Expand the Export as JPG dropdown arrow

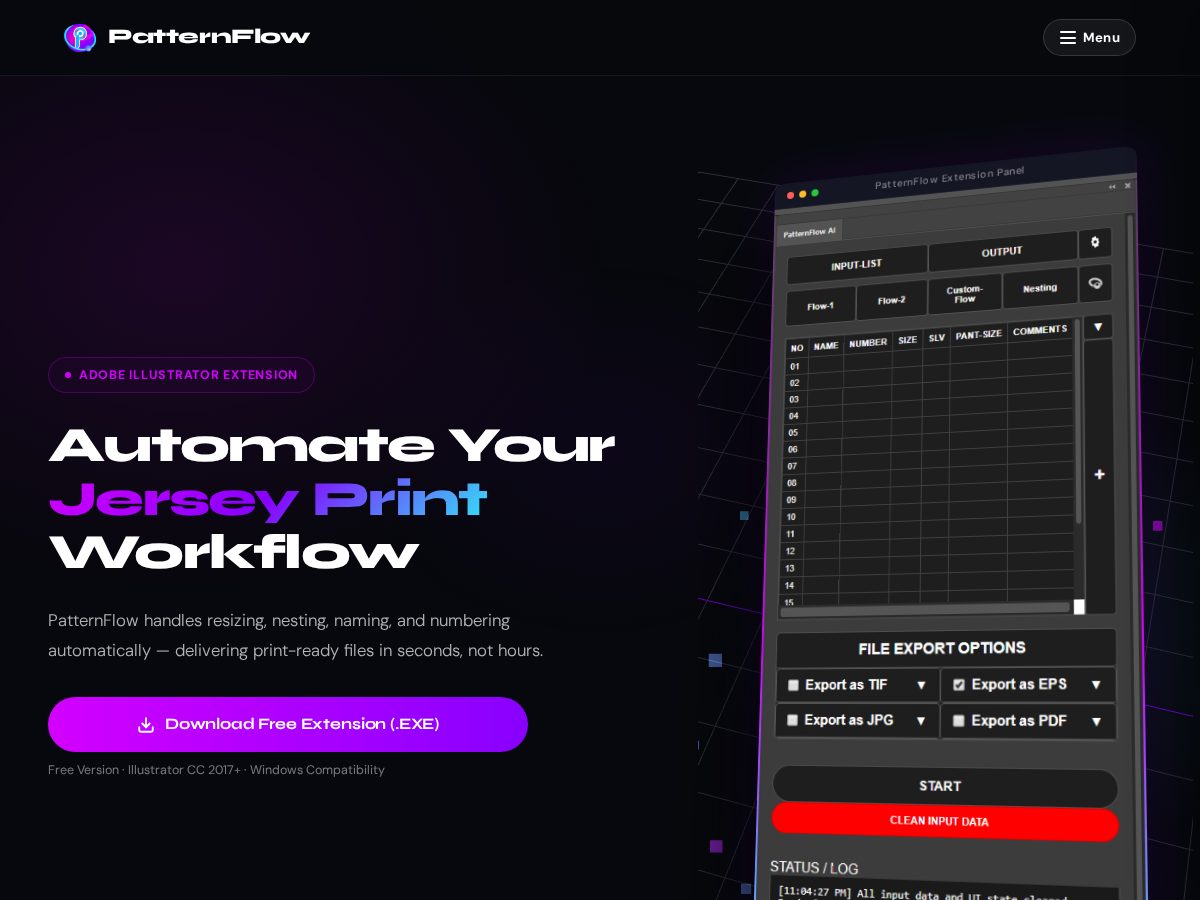pyautogui.click(x=921, y=721)
